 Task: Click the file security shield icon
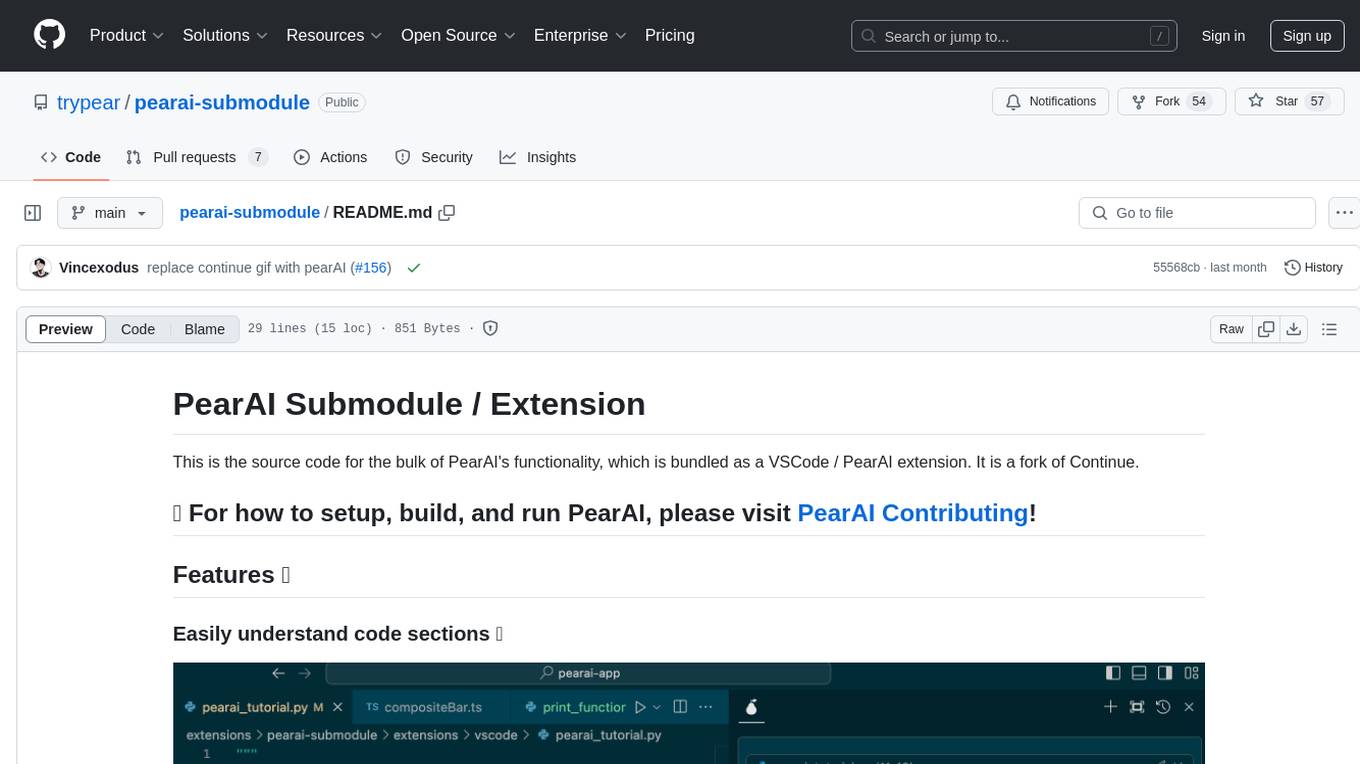point(490,328)
